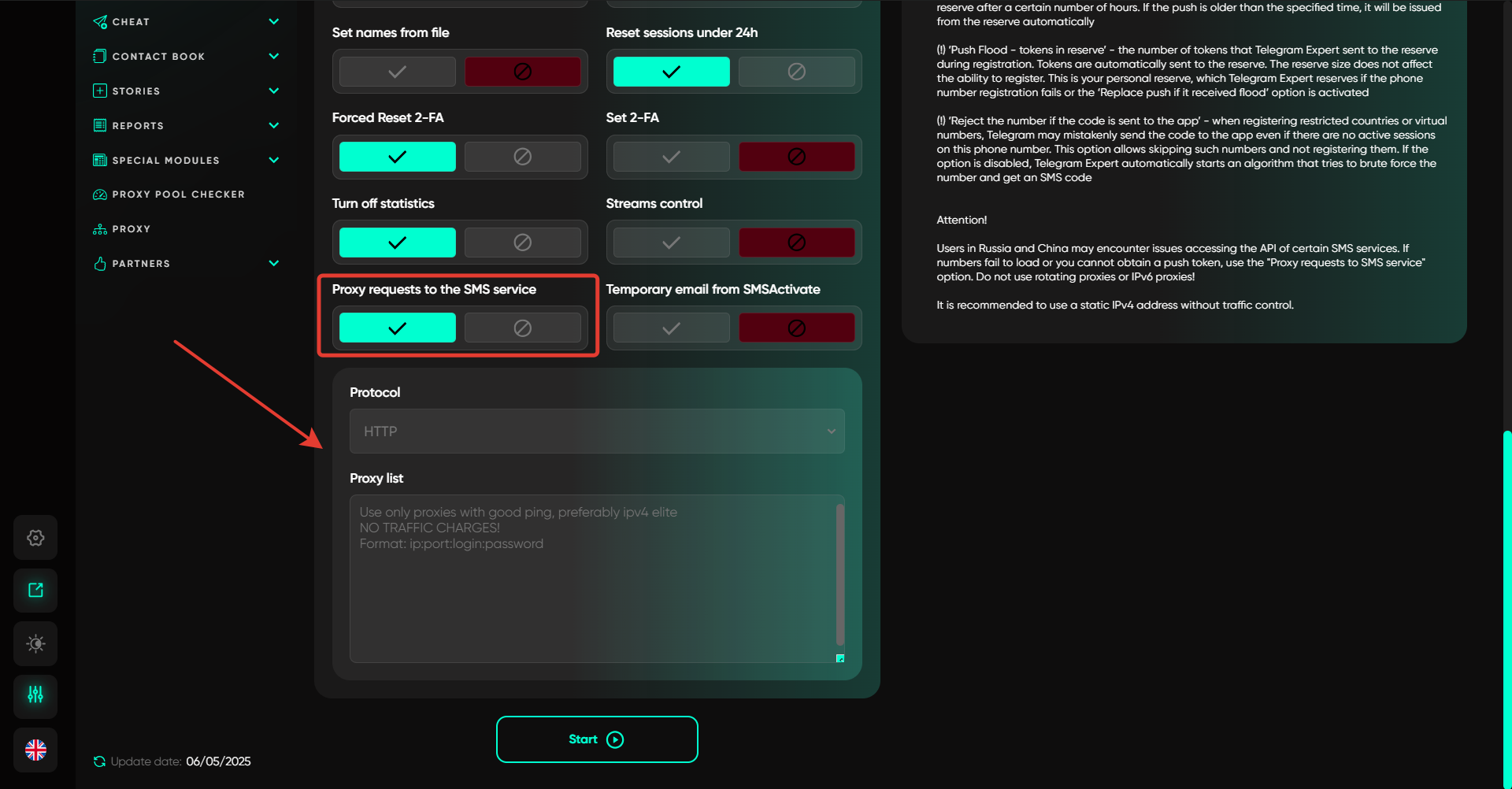This screenshot has width=1512, height=789.
Task: Disable Proxy requests to the SMS service
Action: click(522, 328)
